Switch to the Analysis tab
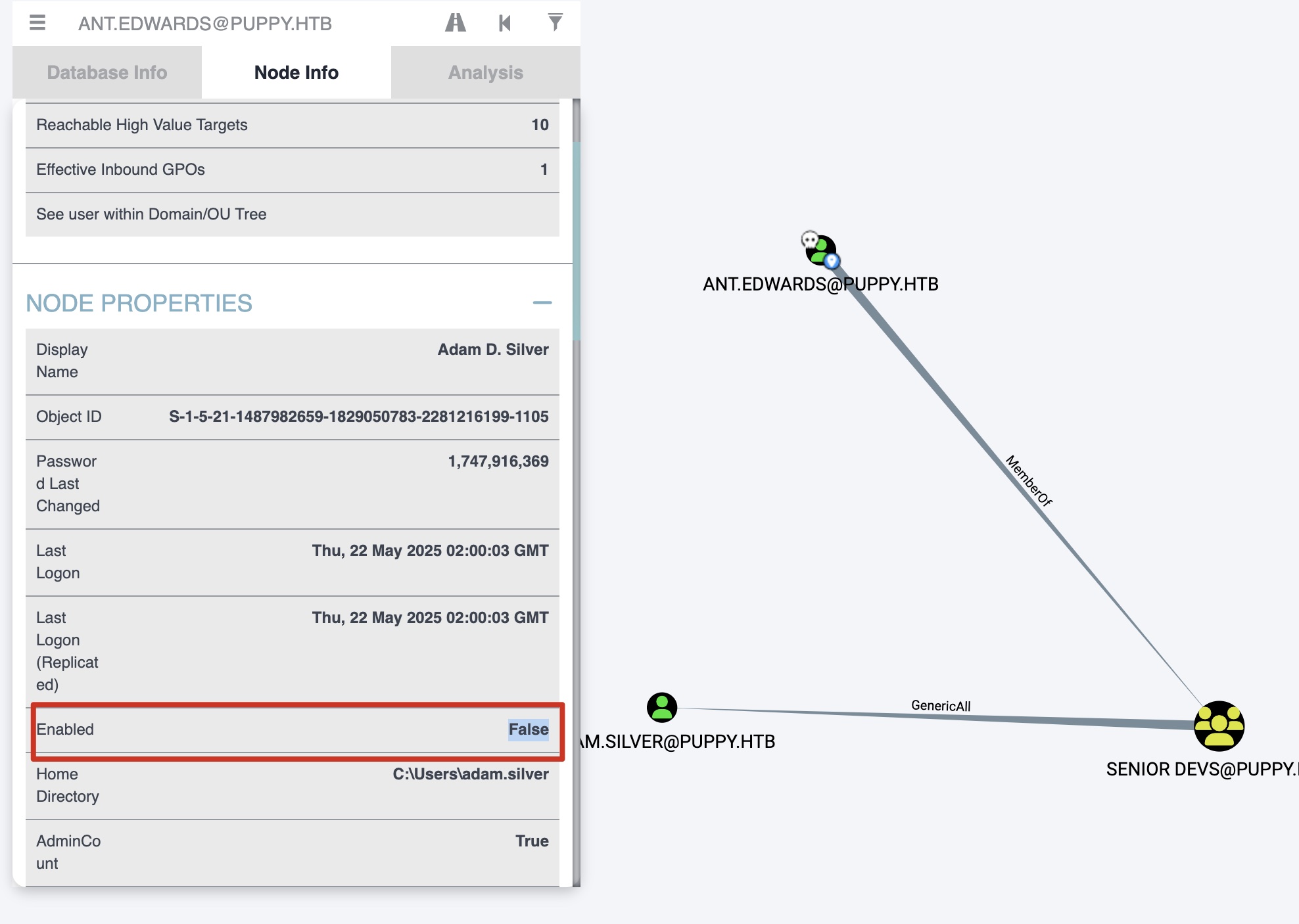1299x924 pixels. 485,72
